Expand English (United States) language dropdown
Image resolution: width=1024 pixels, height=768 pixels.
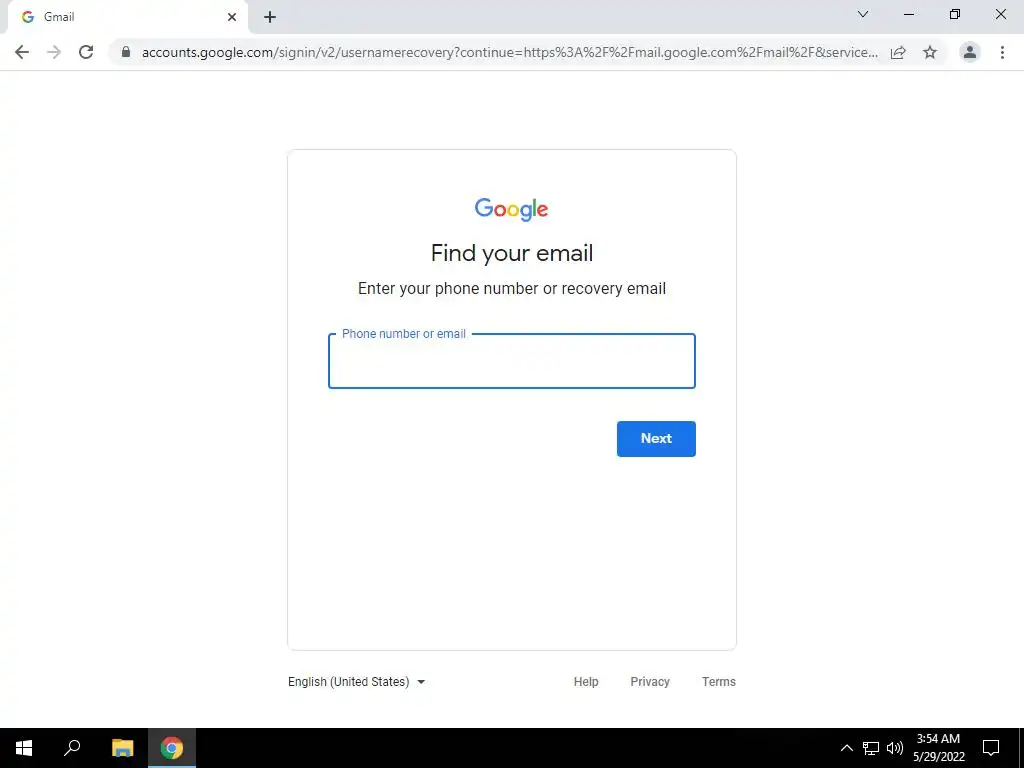[x=357, y=682]
